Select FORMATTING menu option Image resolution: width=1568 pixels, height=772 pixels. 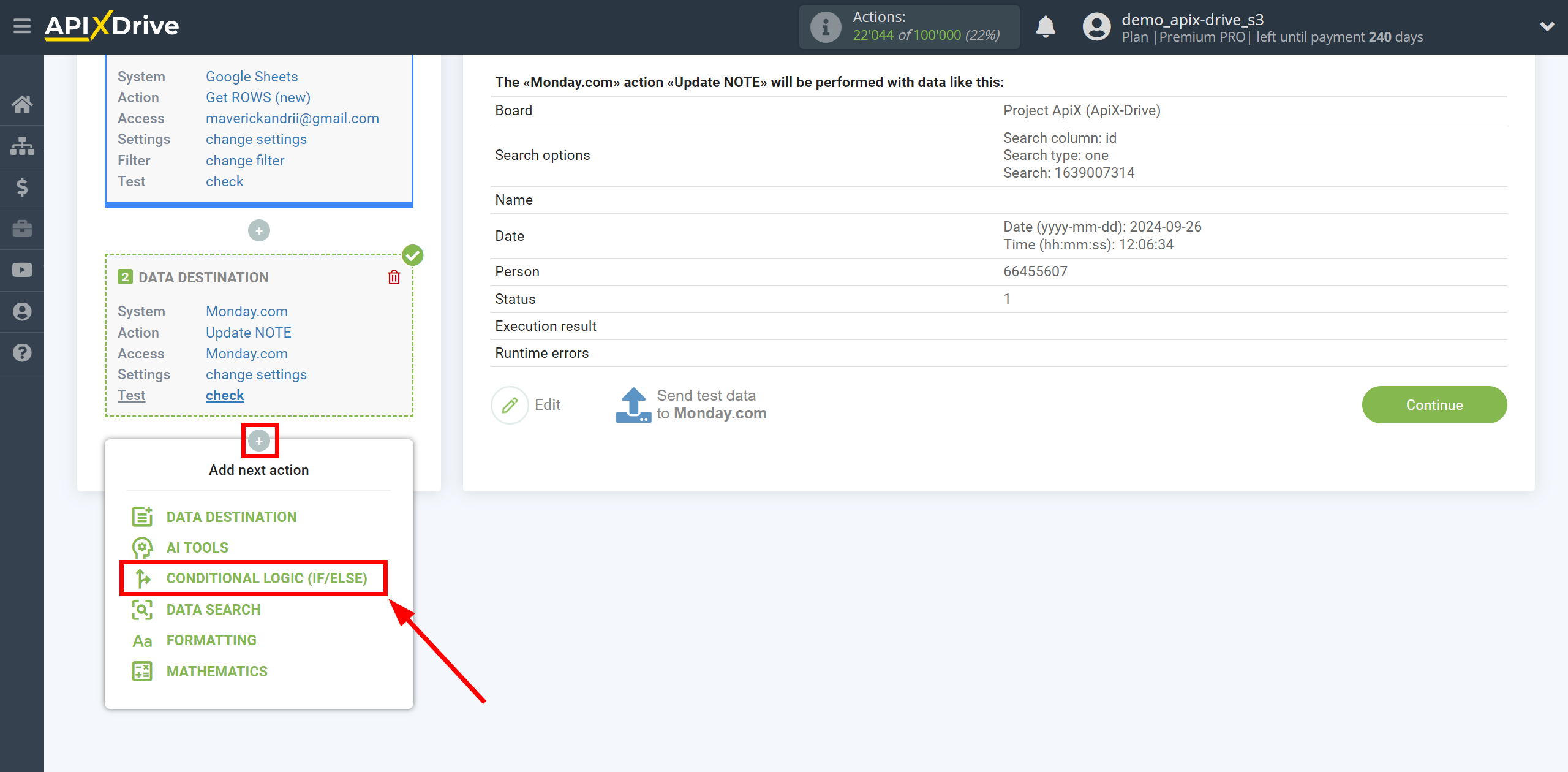(211, 640)
